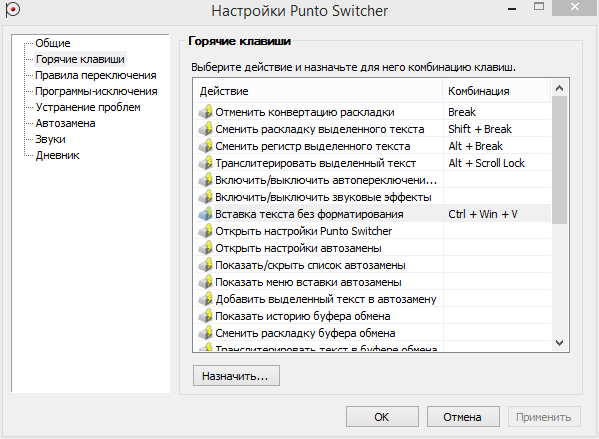Click the Комбинация column header
Screen dimensions: 599x439
[x=497, y=91]
